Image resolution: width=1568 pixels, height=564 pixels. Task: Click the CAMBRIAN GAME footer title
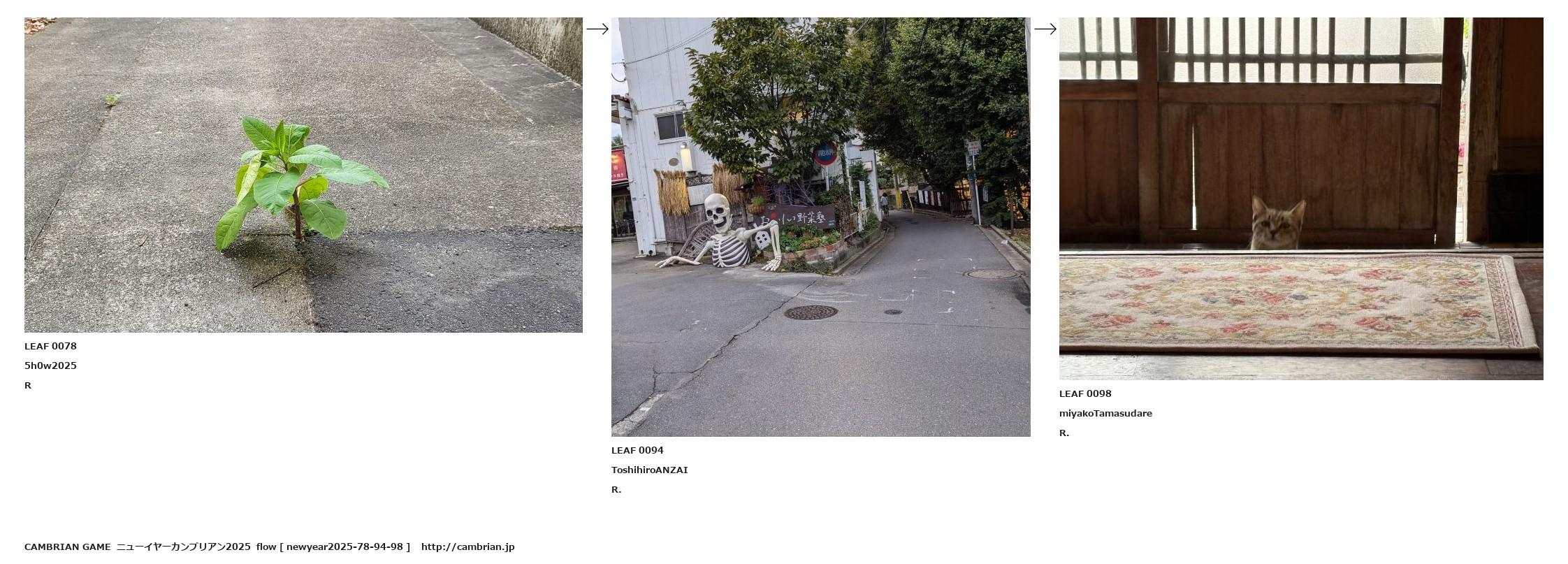point(67,547)
